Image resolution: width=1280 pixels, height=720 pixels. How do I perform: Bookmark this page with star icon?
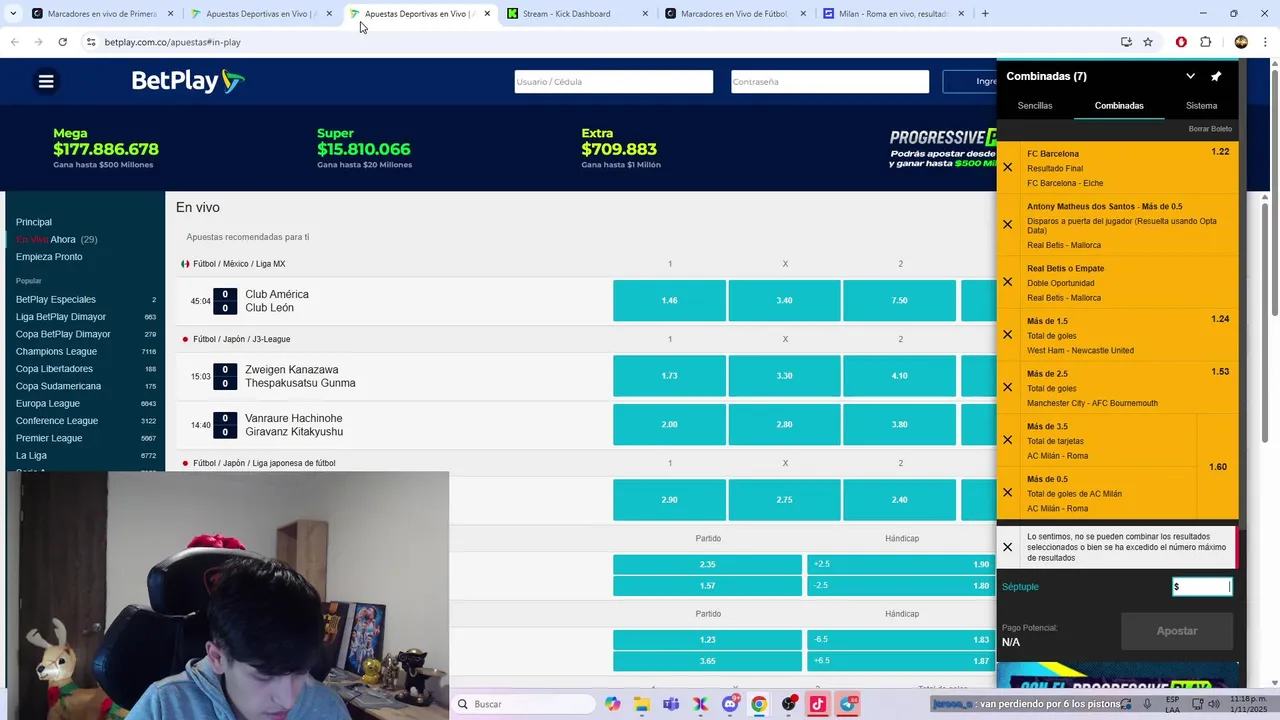(1148, 42)
